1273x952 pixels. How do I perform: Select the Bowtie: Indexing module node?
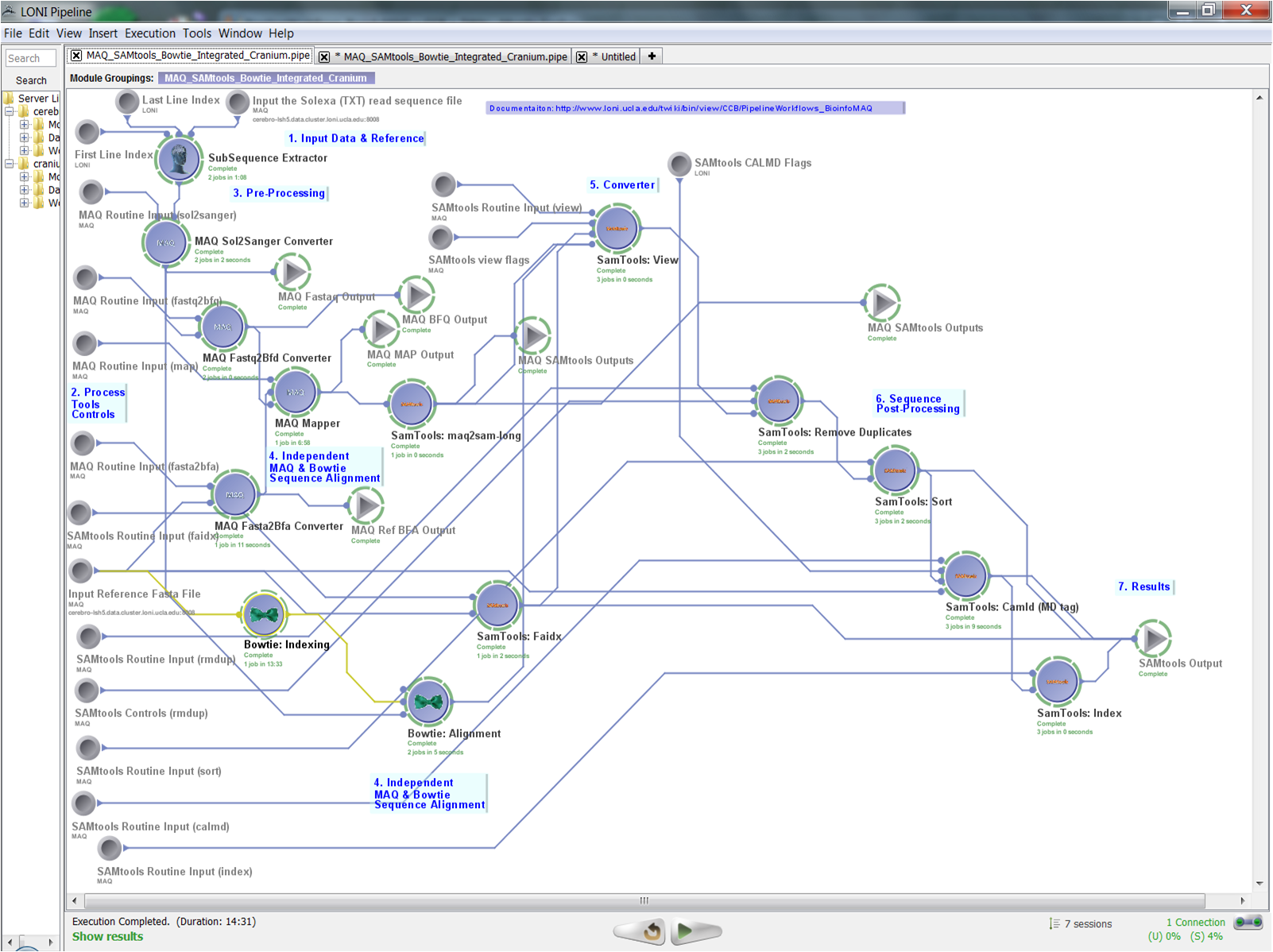tap(264, 614)
